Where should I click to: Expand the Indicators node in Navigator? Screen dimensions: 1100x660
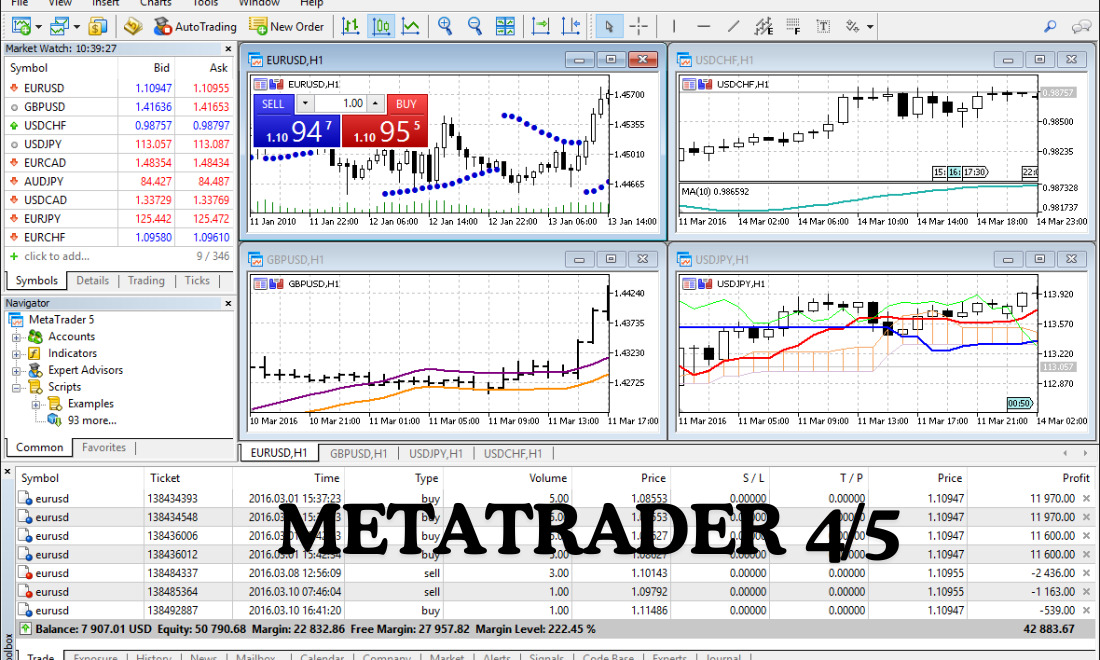click(x=16, y=354)
